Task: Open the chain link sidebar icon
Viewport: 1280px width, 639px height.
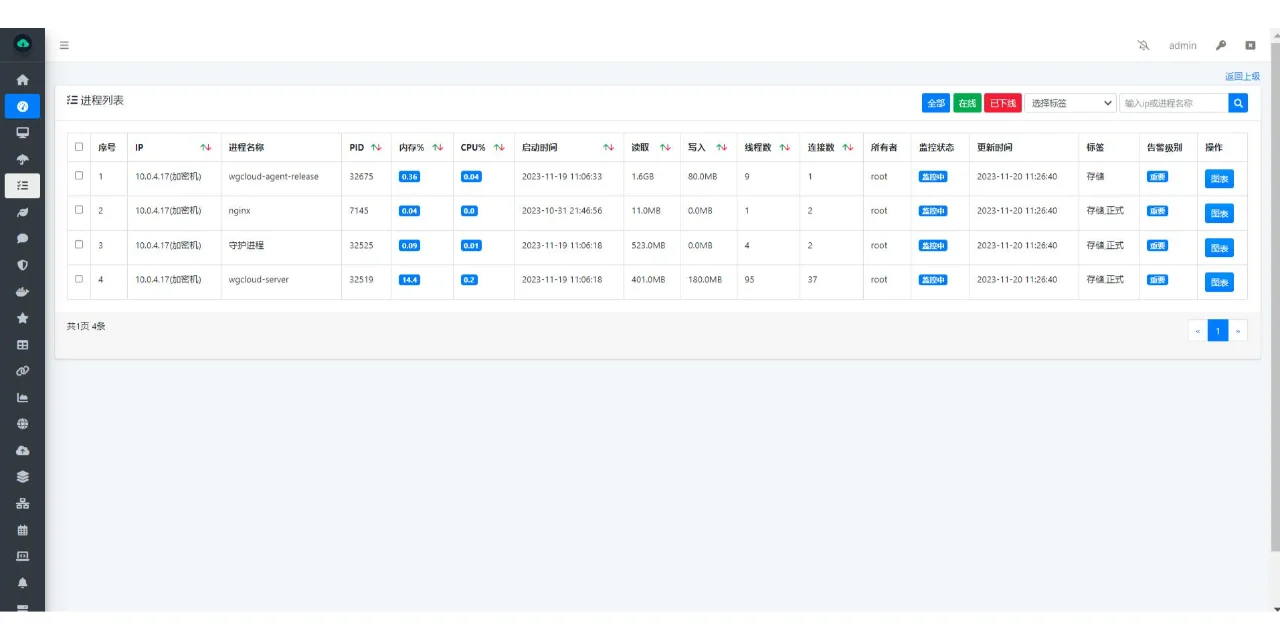Action: click(x=22, y=371)
